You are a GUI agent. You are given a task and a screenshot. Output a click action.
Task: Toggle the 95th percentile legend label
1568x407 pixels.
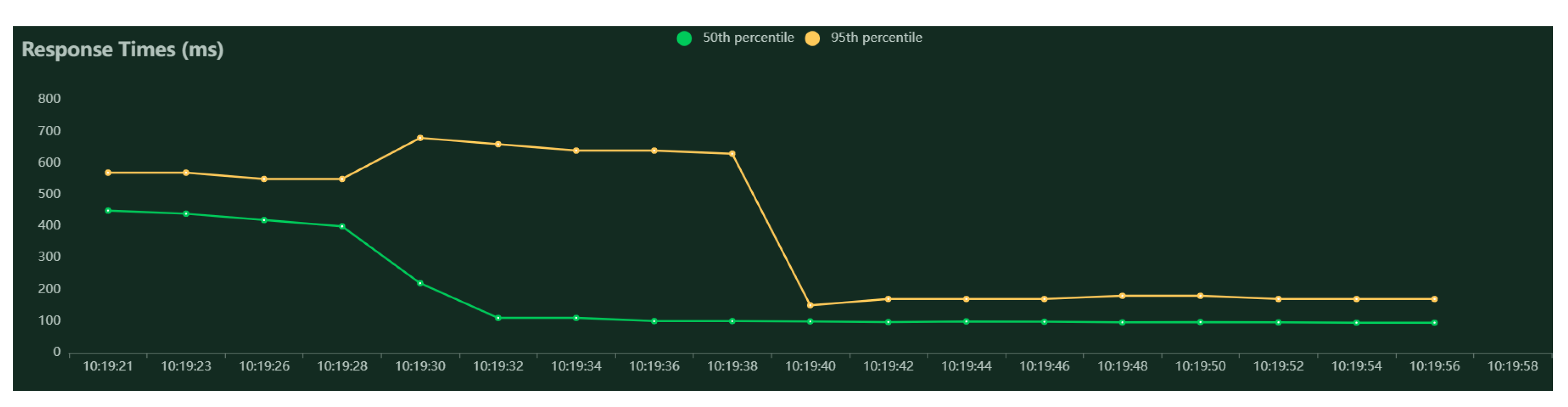click(876, 38)
